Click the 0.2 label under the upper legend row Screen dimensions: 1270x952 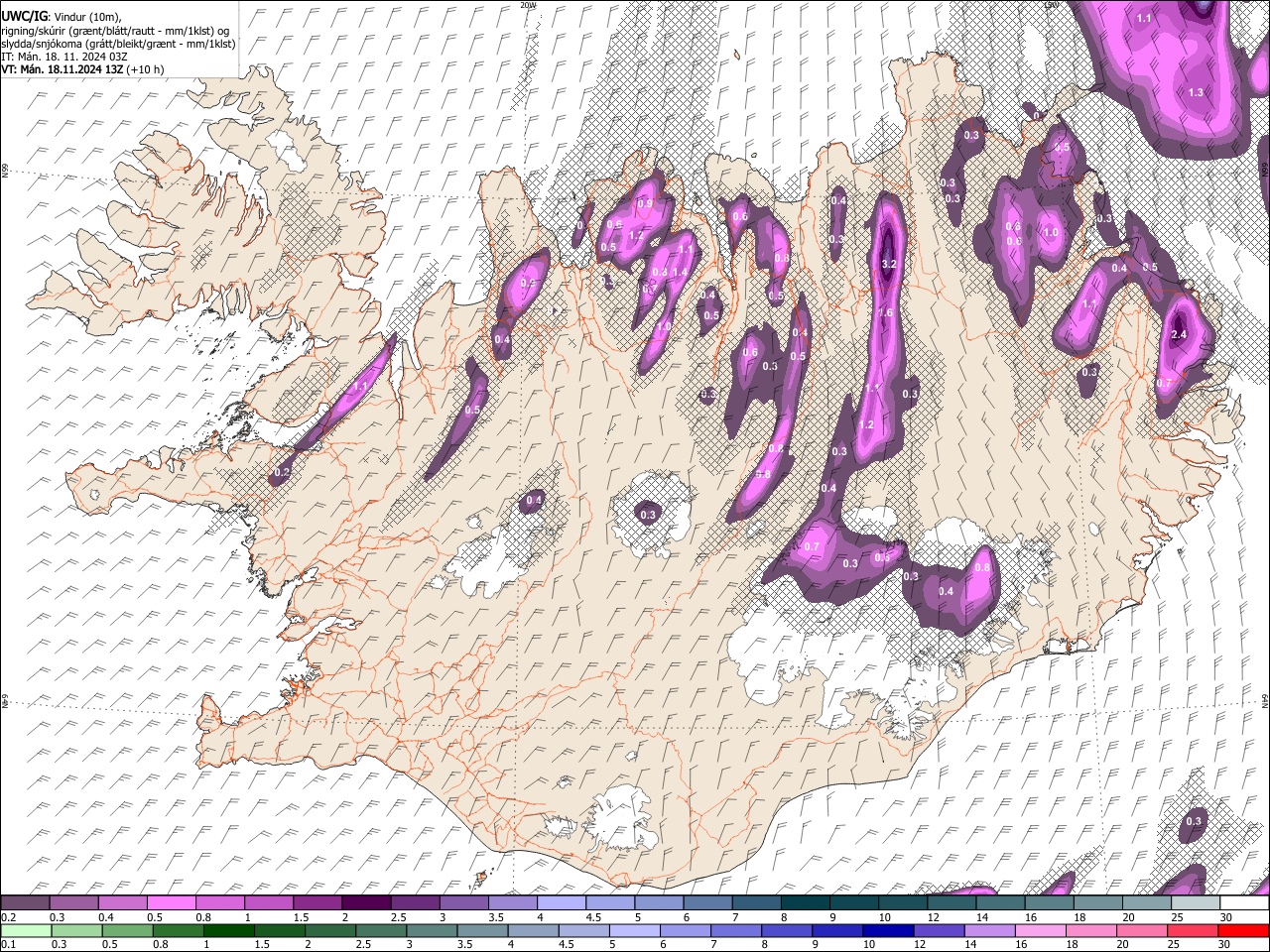pos(9,917)
